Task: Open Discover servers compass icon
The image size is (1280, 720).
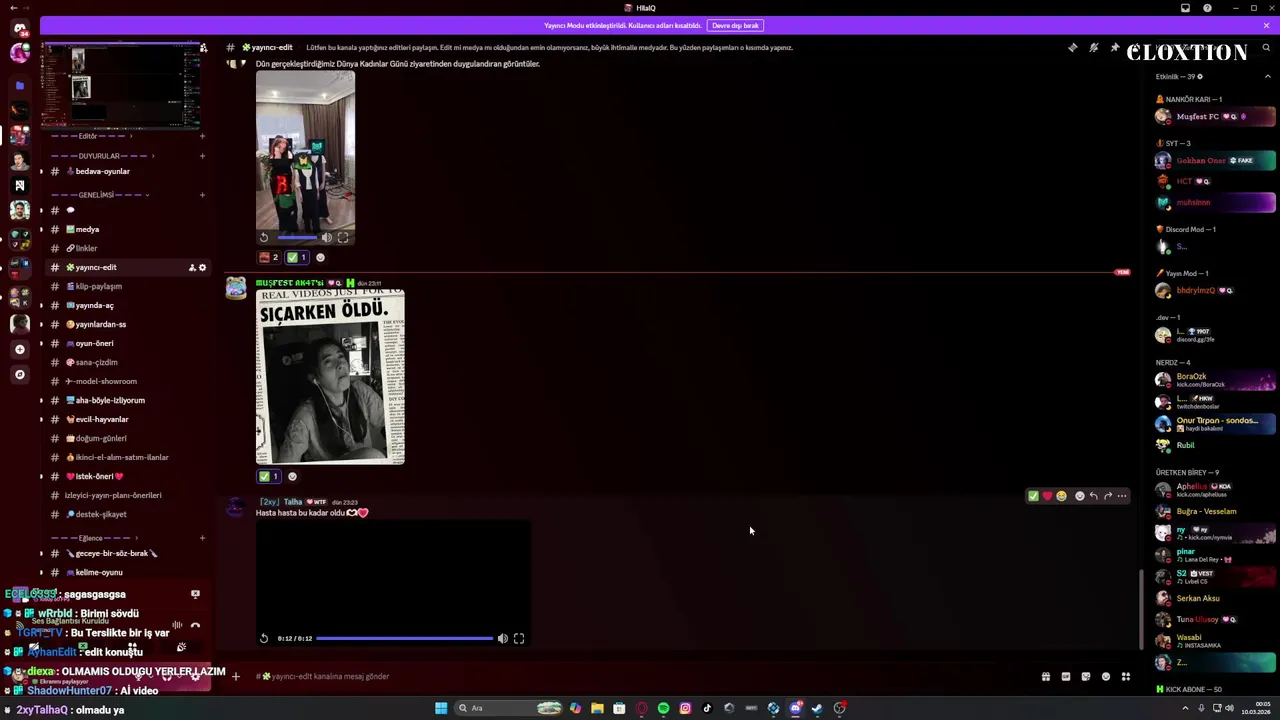Action: (19, 374)
